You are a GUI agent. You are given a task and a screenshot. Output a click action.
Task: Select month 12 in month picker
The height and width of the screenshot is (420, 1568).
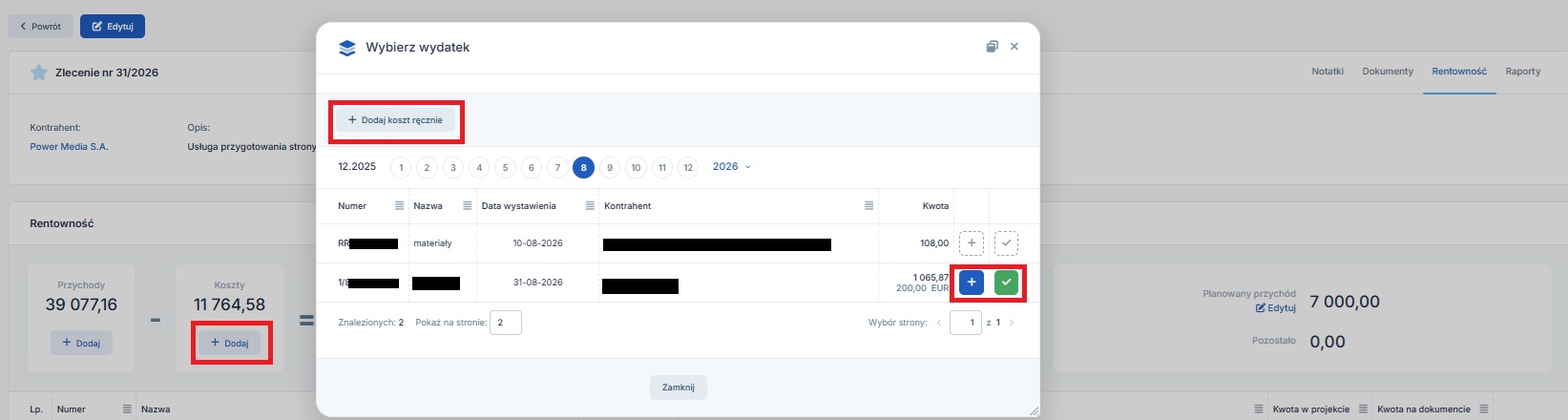coord(688,168)
